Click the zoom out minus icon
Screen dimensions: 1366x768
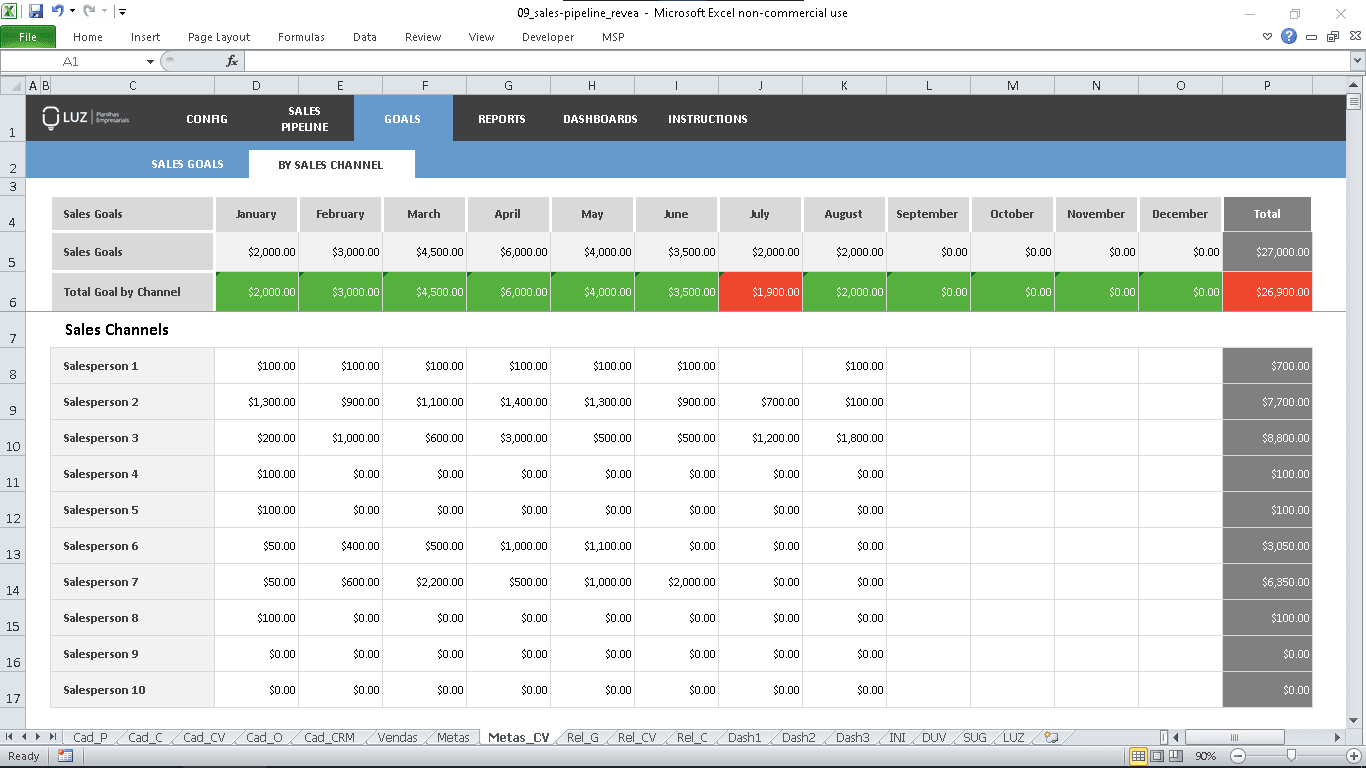pos(1237,756)
